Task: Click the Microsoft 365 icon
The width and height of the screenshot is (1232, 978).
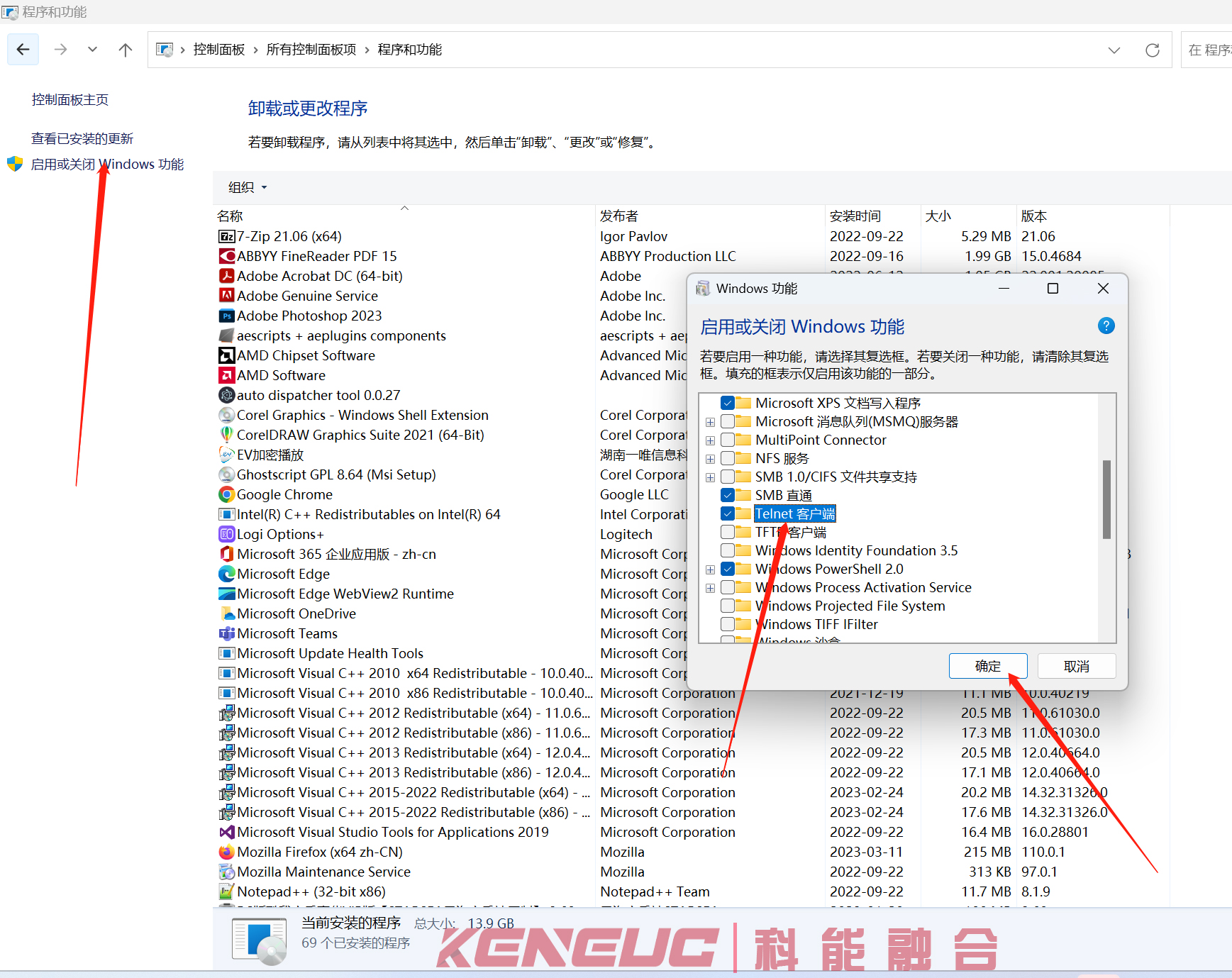Action: click(227, 554)
